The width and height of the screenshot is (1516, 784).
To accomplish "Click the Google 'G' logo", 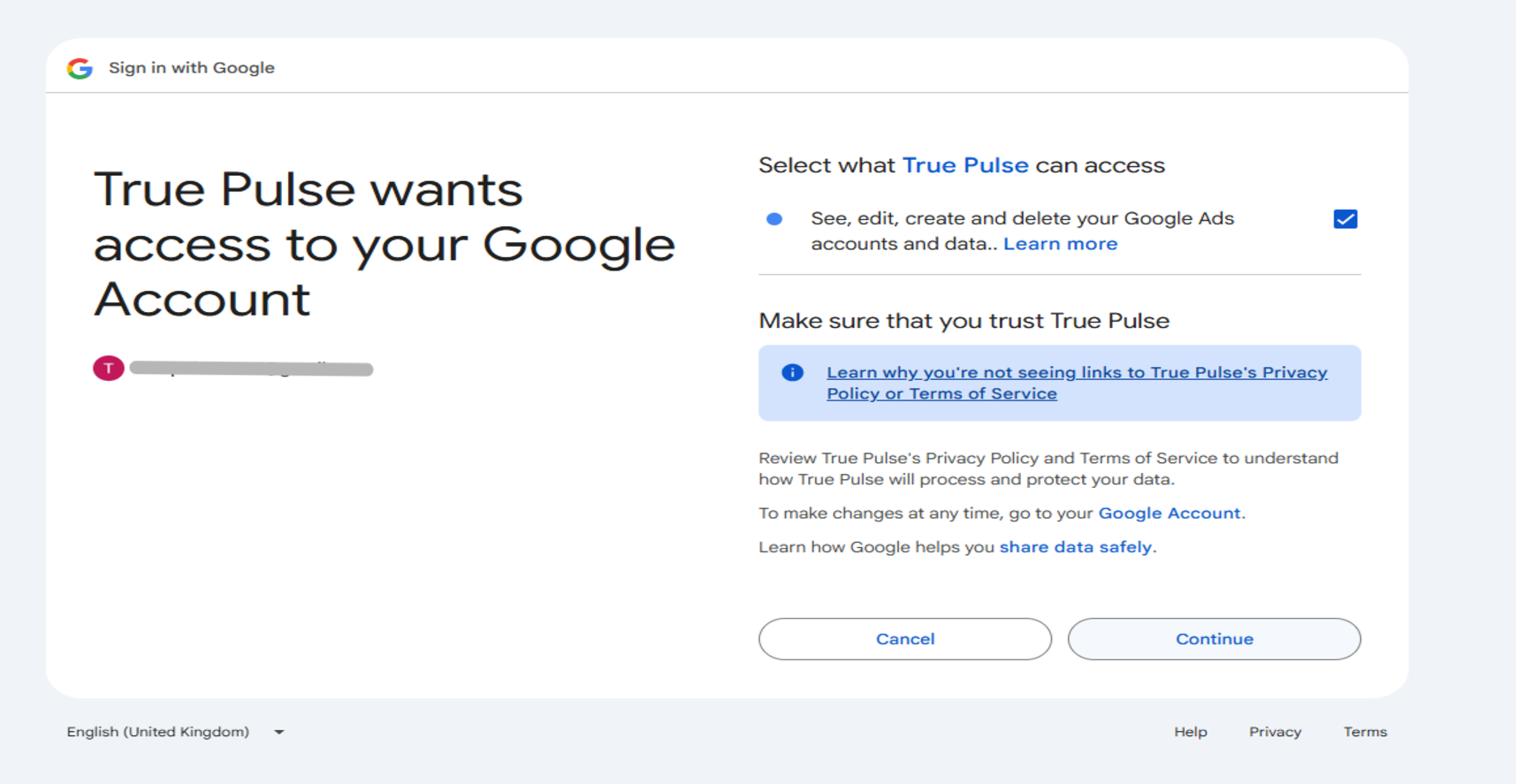I will [x=80, y=68].
